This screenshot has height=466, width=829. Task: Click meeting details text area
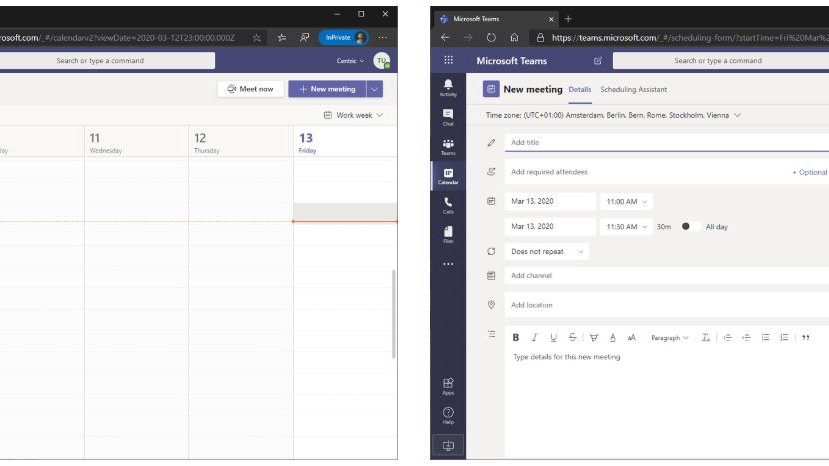[667, 402]
